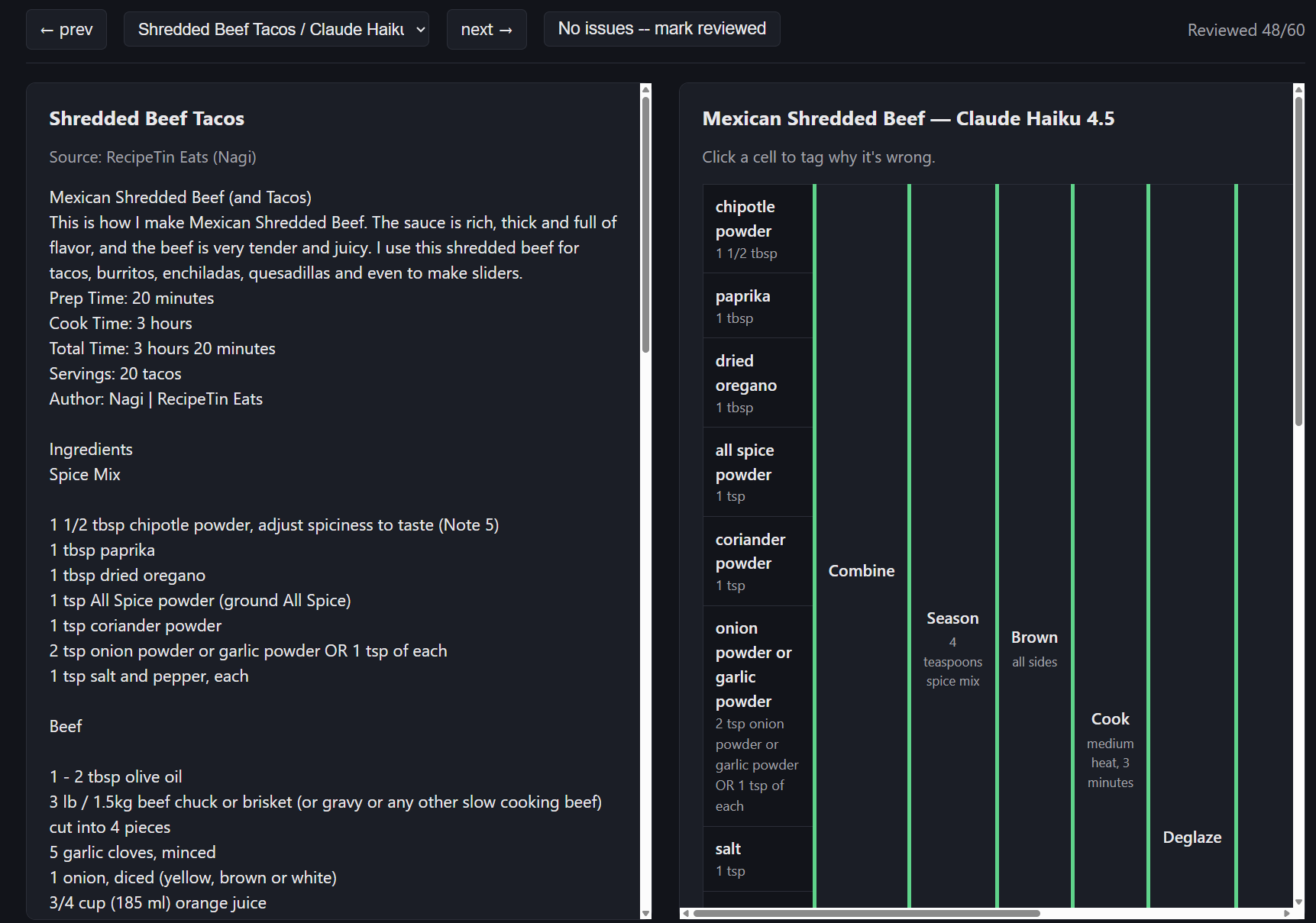The height and width of the screenshot is (923, 1316).
Task: Click the right panel vertical scrollbar thumb
Action: (x=1298, y=261)
